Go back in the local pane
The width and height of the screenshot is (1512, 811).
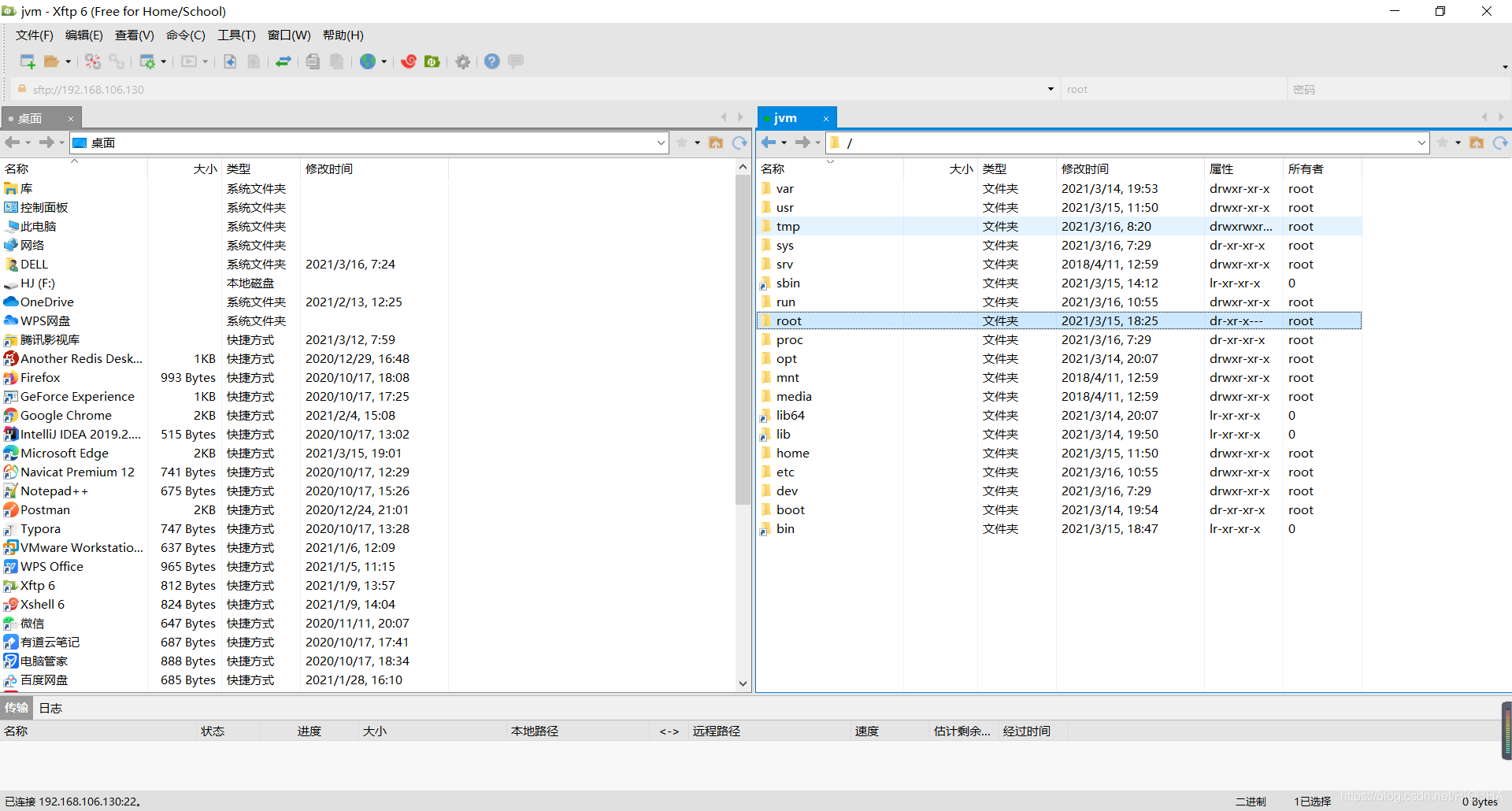tap(13, 143)
